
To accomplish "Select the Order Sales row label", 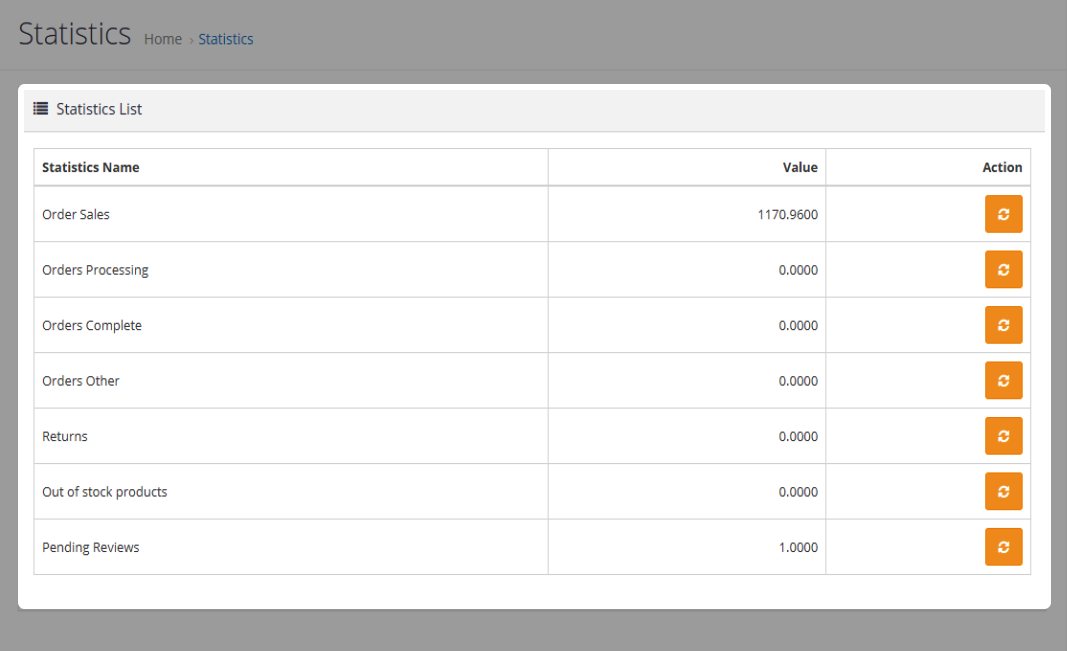I will [x=76, y=214].
